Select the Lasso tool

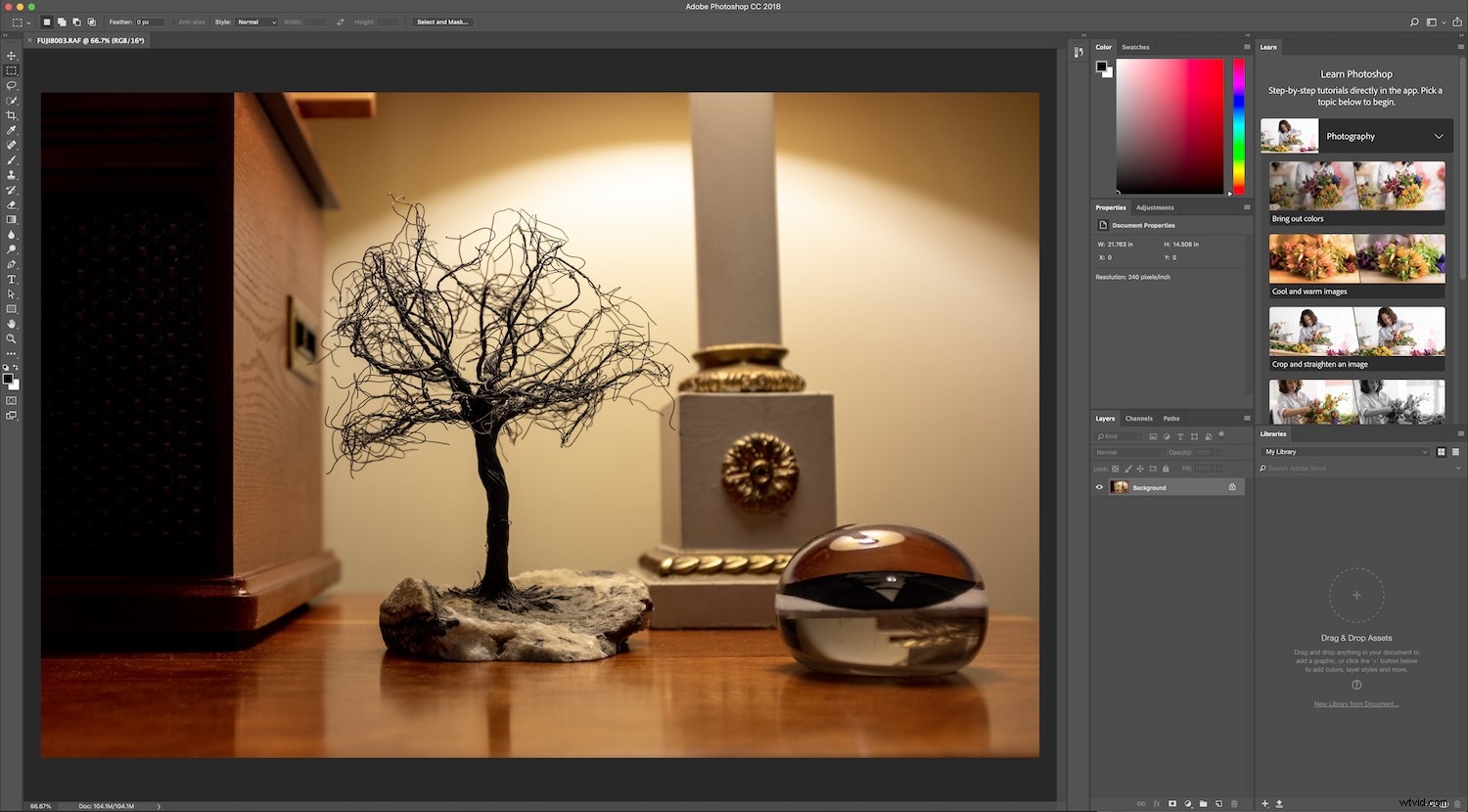[12, 85]
